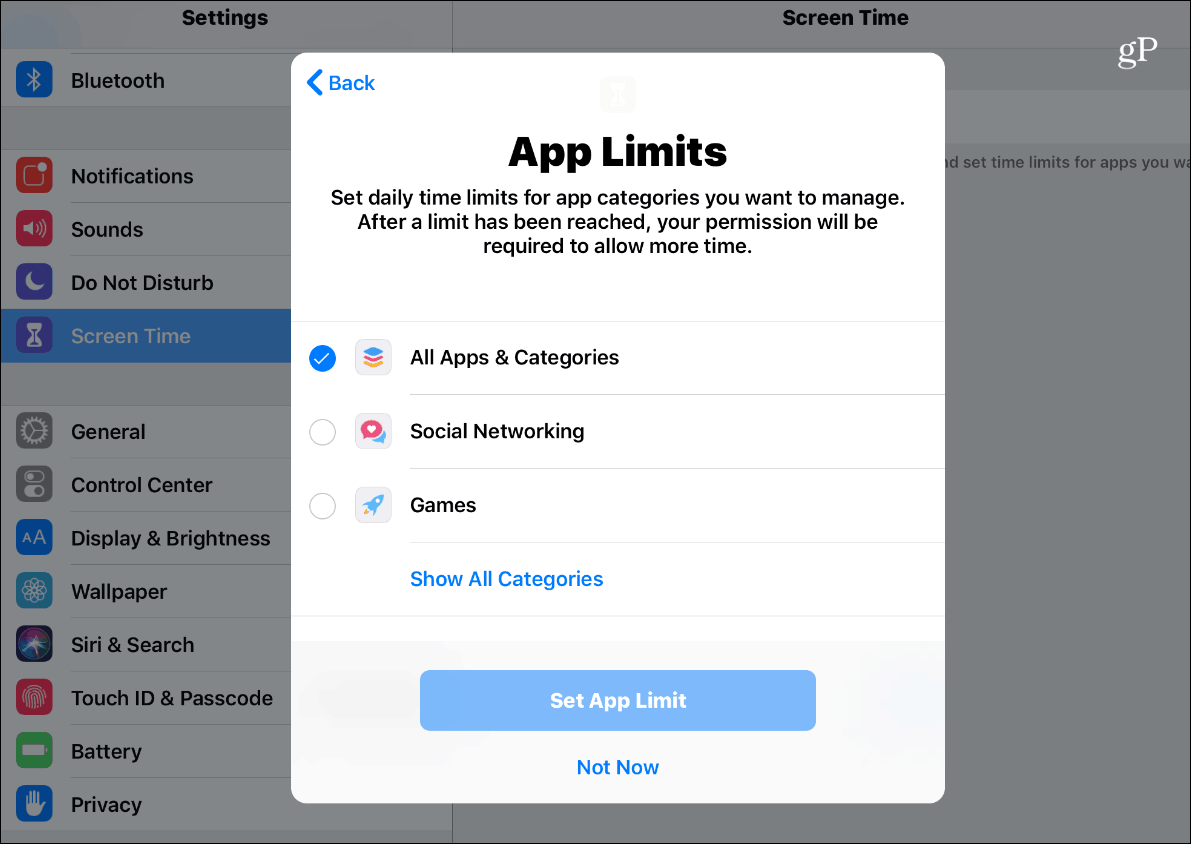Open Privacy hand icon

[x=34, y=803]
